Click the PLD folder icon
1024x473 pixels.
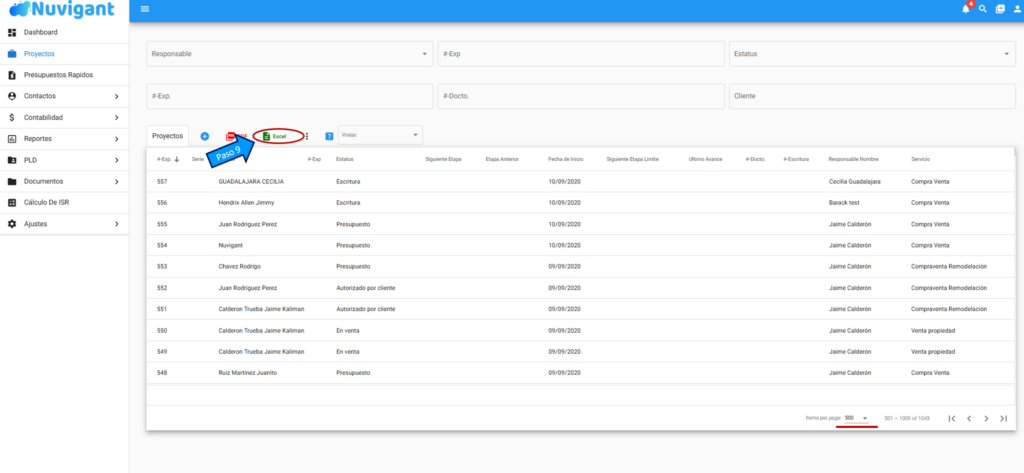point(12,160)
